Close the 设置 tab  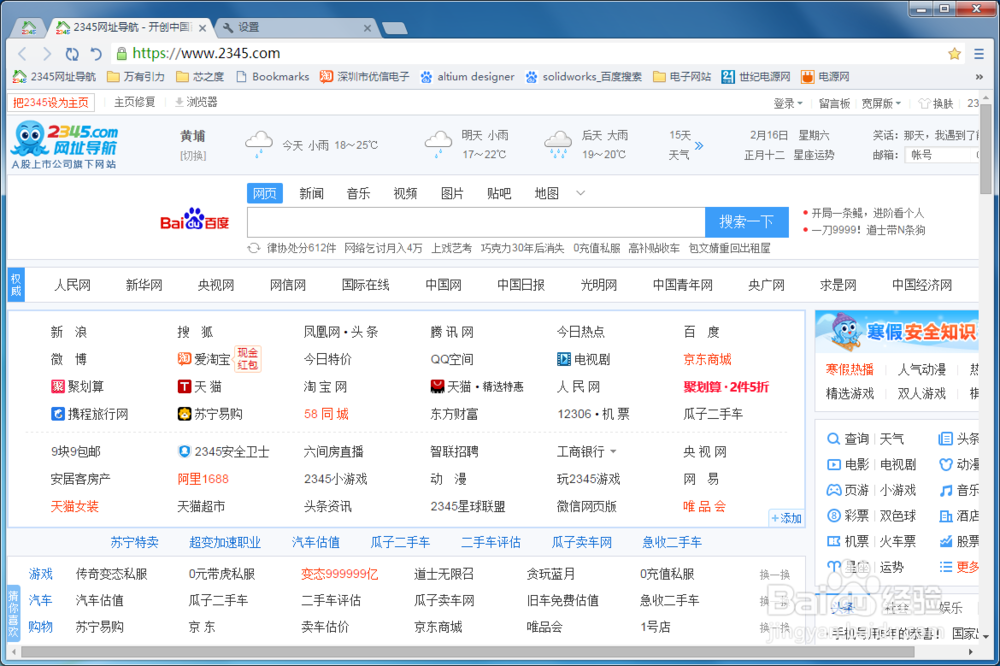pyautogui.click(x=367, y=28)
